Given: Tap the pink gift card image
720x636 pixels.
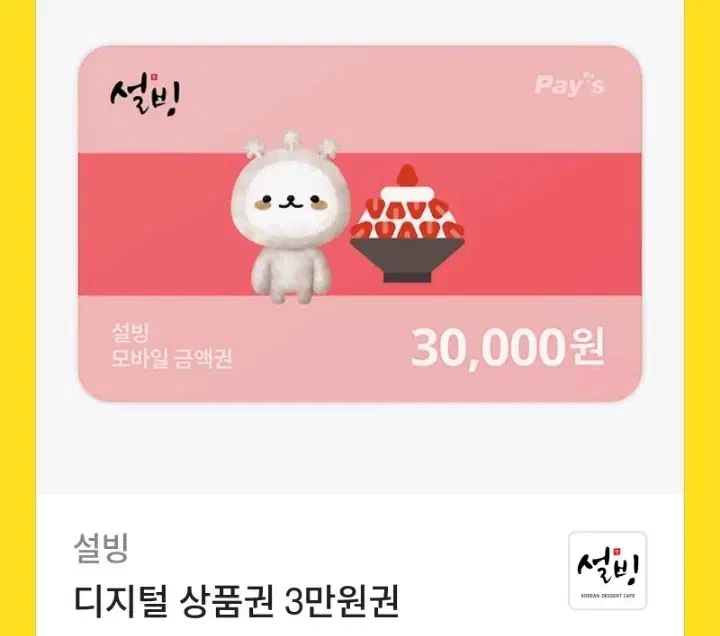Looking at the screenshot, I should pyautogui.click(x=360, y=224).
